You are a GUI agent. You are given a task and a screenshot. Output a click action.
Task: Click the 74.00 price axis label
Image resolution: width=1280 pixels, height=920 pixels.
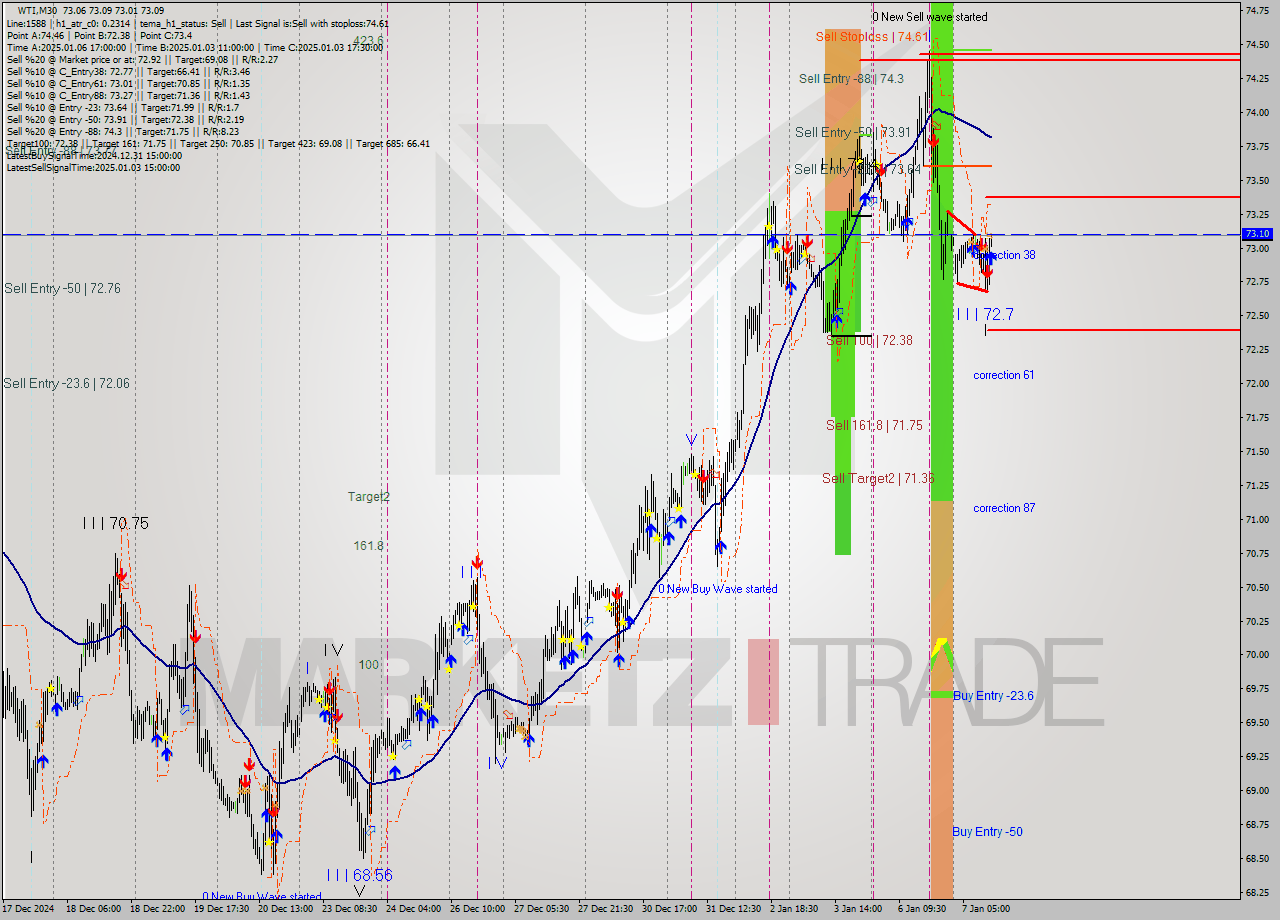pos(1257,113)
